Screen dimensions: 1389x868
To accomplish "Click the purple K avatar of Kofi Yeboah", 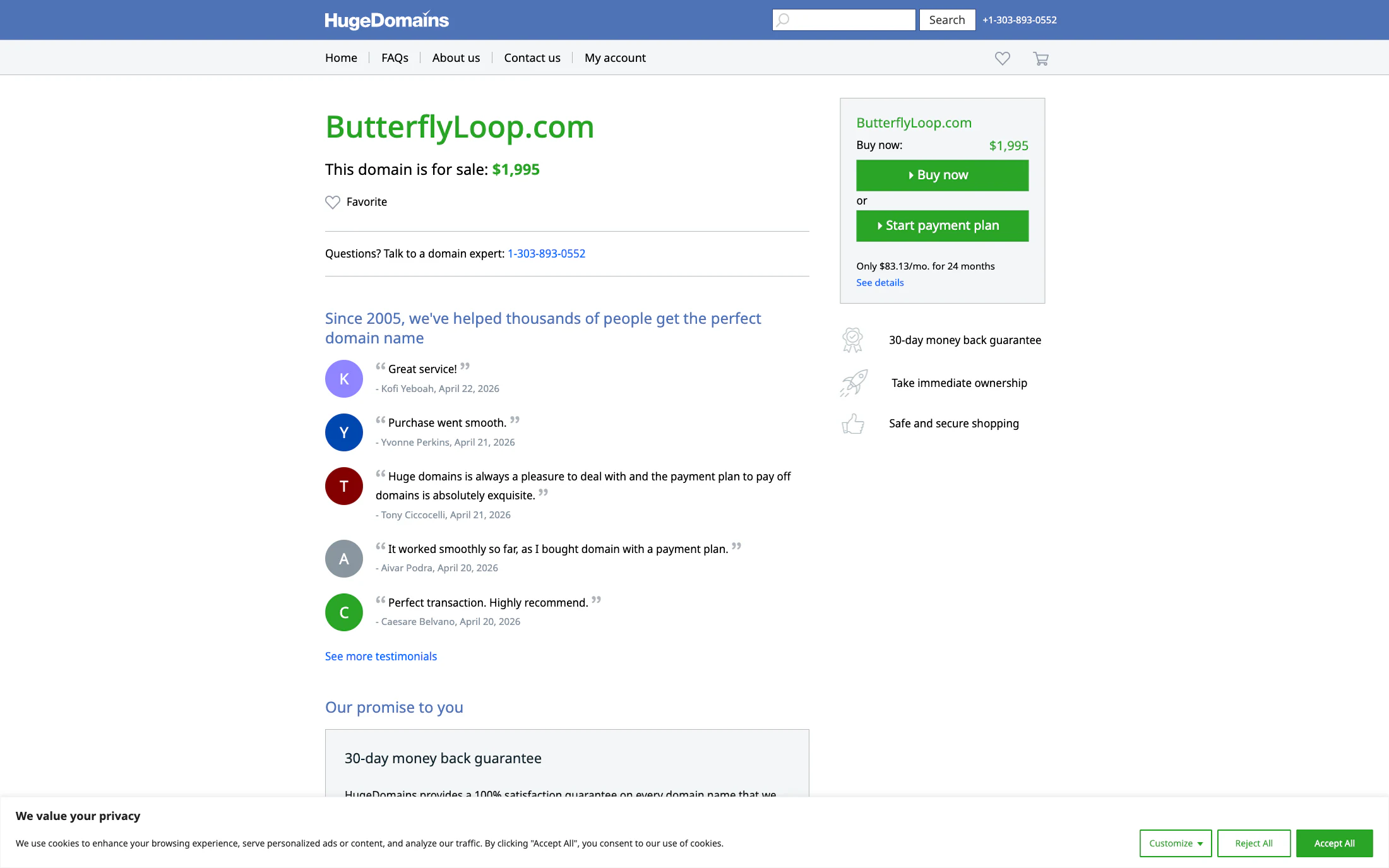I will pos(344,379).
